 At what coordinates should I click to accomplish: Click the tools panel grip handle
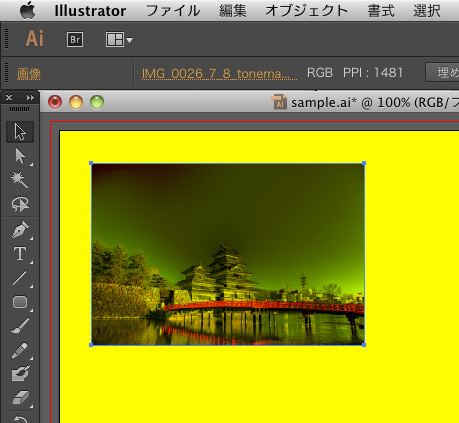[19, 109]
